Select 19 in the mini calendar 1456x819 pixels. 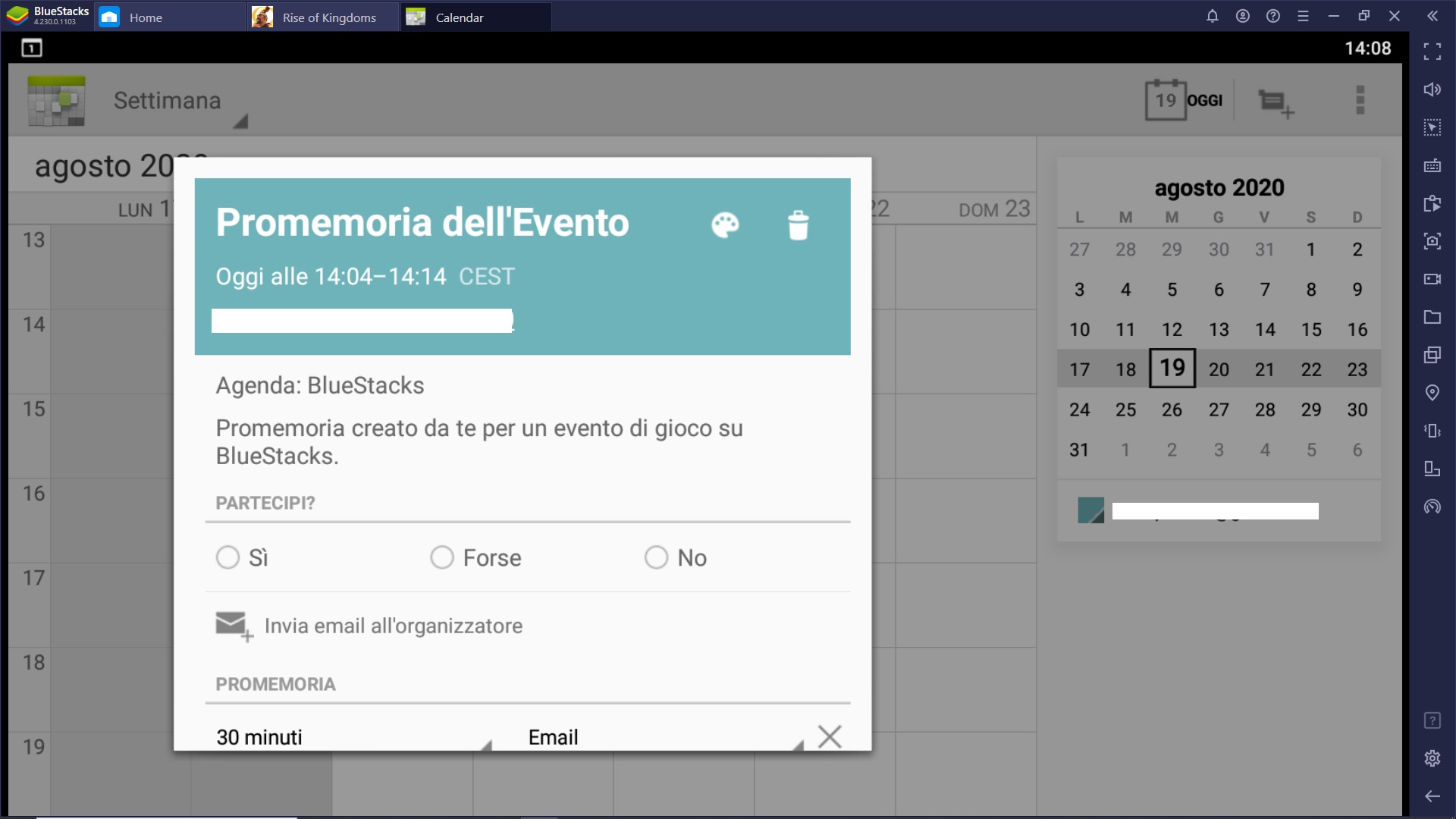point(1172,369)
